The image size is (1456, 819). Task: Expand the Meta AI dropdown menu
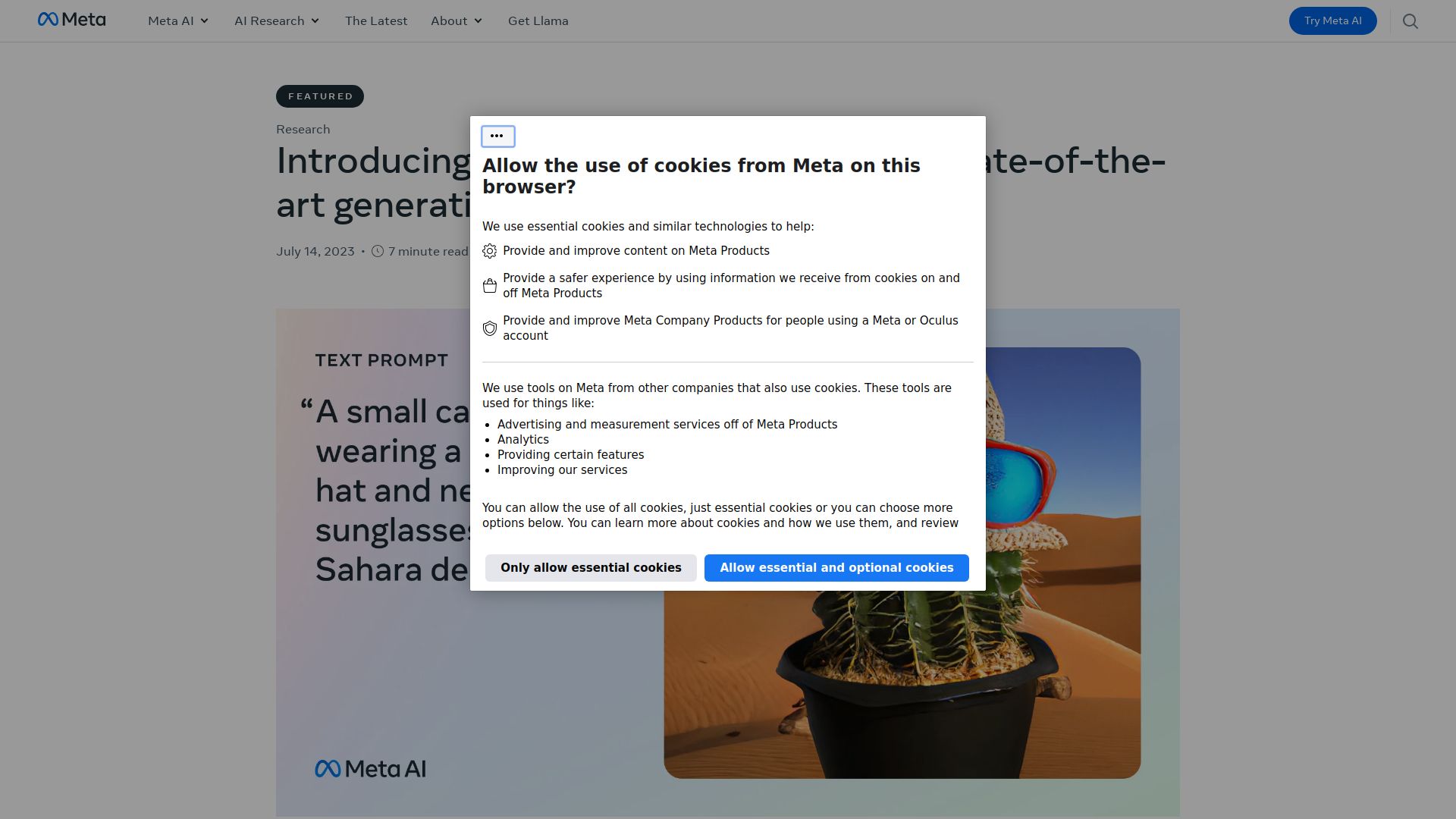[x=178, y=21]
